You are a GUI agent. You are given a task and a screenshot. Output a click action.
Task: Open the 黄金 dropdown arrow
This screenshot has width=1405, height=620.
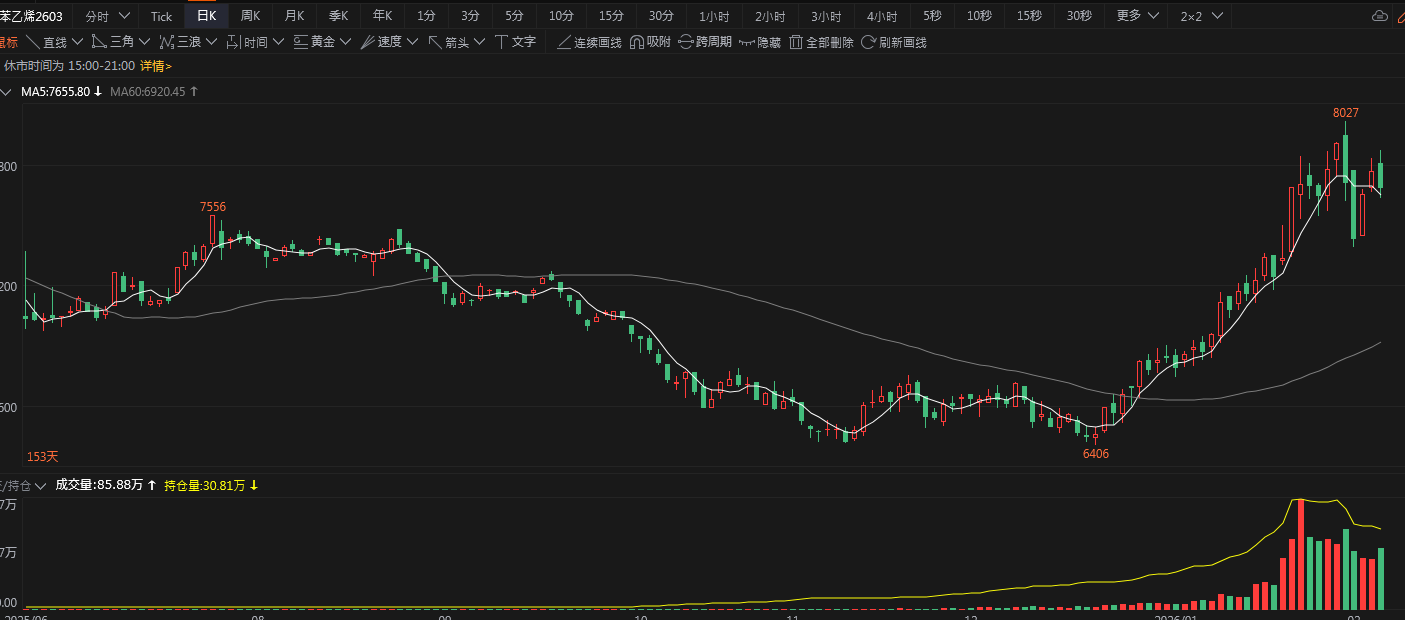coord(345,42)
